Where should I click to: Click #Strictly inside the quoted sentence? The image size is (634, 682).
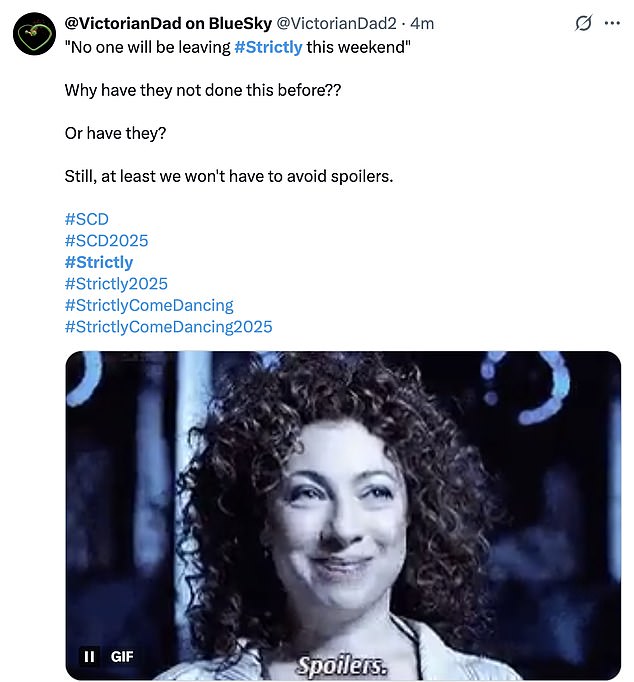tap(268, 47)
